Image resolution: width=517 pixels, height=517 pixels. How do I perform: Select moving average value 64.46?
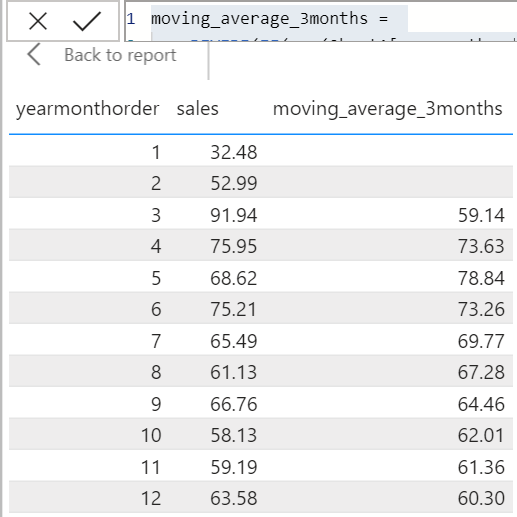tap(481, 404)
